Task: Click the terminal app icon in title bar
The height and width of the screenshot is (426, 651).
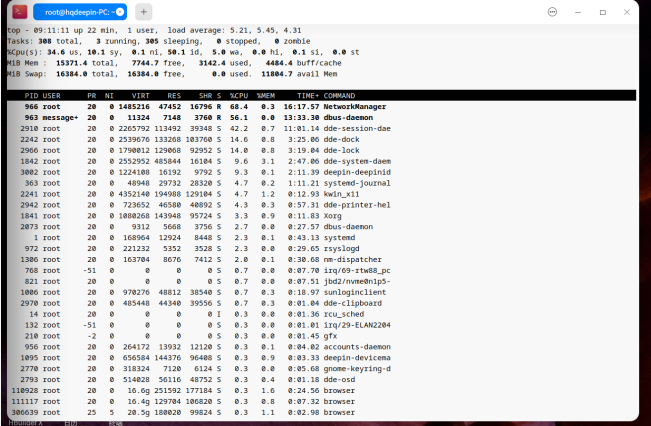Action: [x=20, y=12]
